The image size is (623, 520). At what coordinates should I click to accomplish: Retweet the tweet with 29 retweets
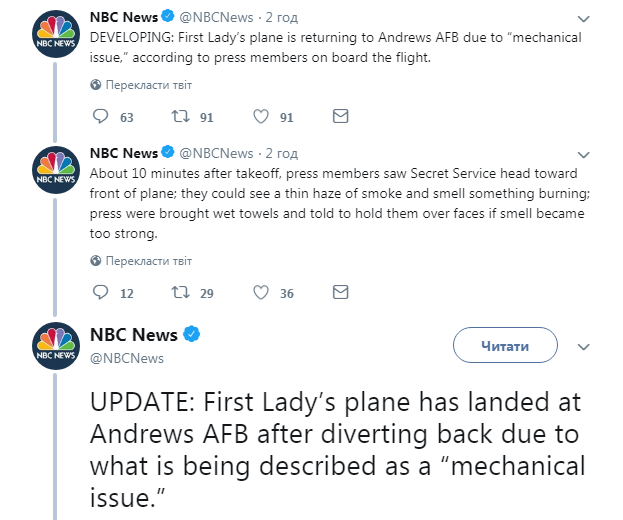click(180, 293)
